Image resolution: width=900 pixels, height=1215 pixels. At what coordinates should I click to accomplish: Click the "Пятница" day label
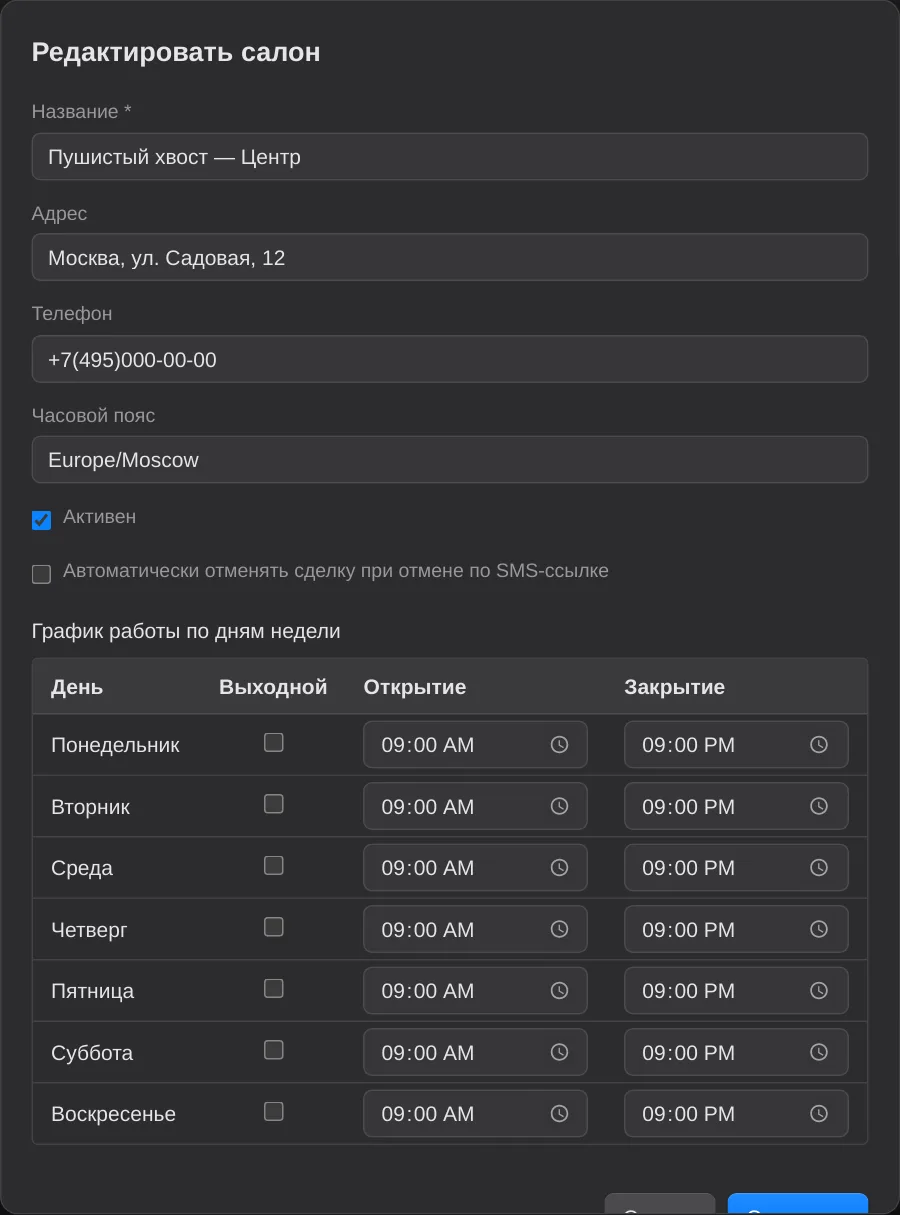(92, 991)
